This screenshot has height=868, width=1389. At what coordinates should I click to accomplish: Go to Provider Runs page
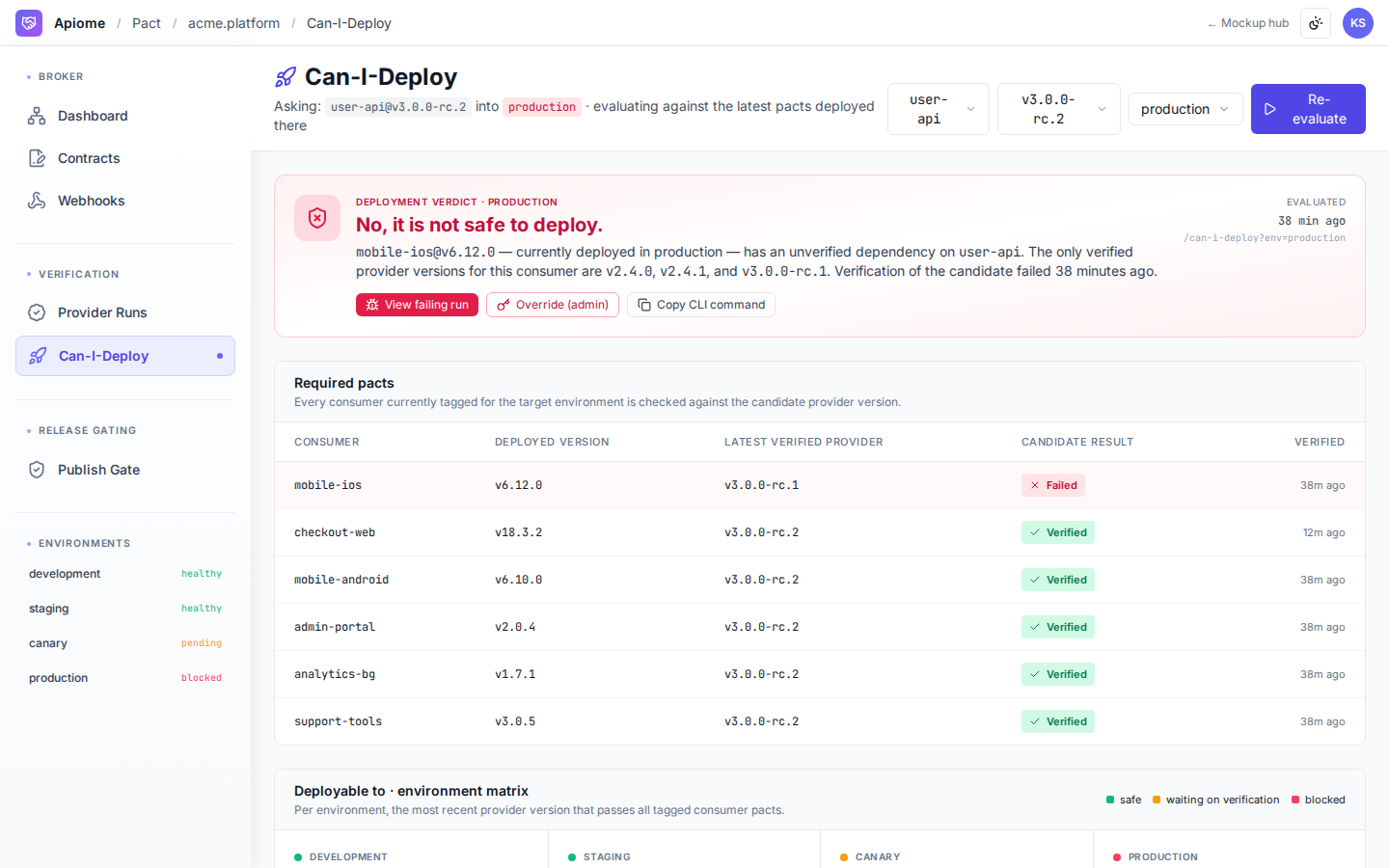125,312
